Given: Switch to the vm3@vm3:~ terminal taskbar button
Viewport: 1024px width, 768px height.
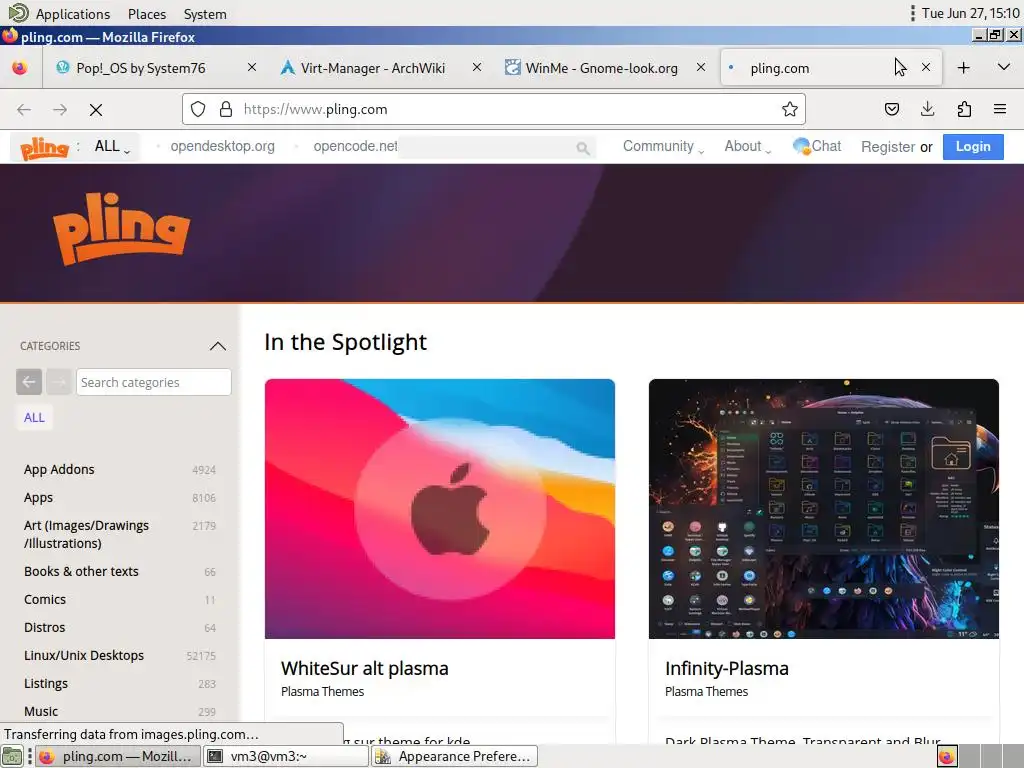Looking at the screenshot, I should point(285,756).
